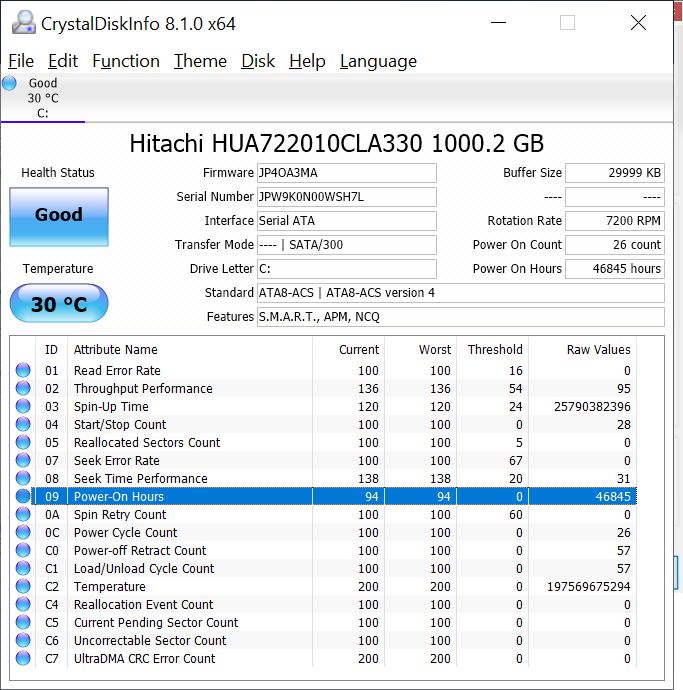Click the Transfer Mode field SATA/300
This screenshot has width=683, height=690.
[x=347, y=245]
